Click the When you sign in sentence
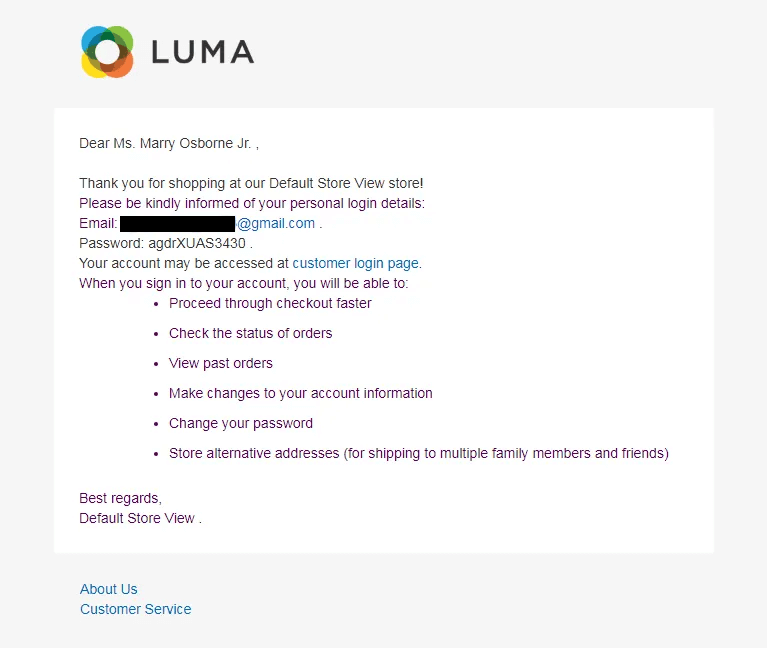The image size is (767, 648). (x=244, y=283)
